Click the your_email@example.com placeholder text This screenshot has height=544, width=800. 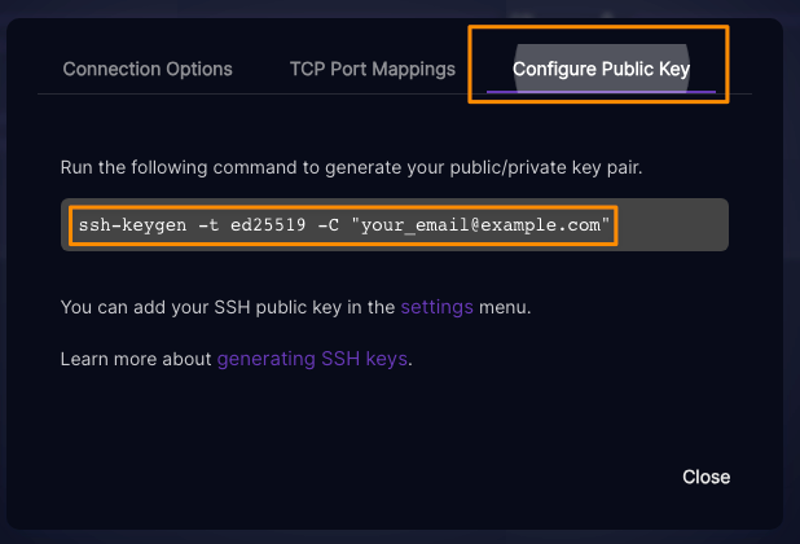tap(481, 225)
